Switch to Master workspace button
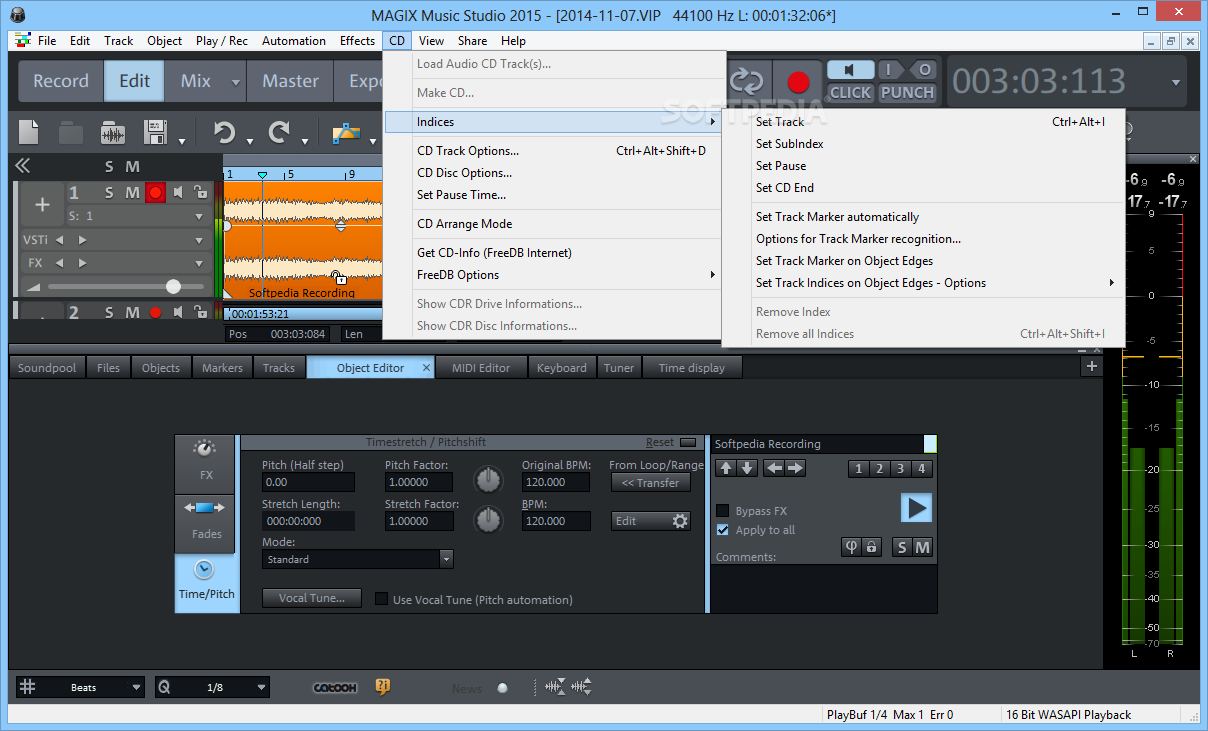This screenshot has width=1208, height=731. tap(290, 81)
